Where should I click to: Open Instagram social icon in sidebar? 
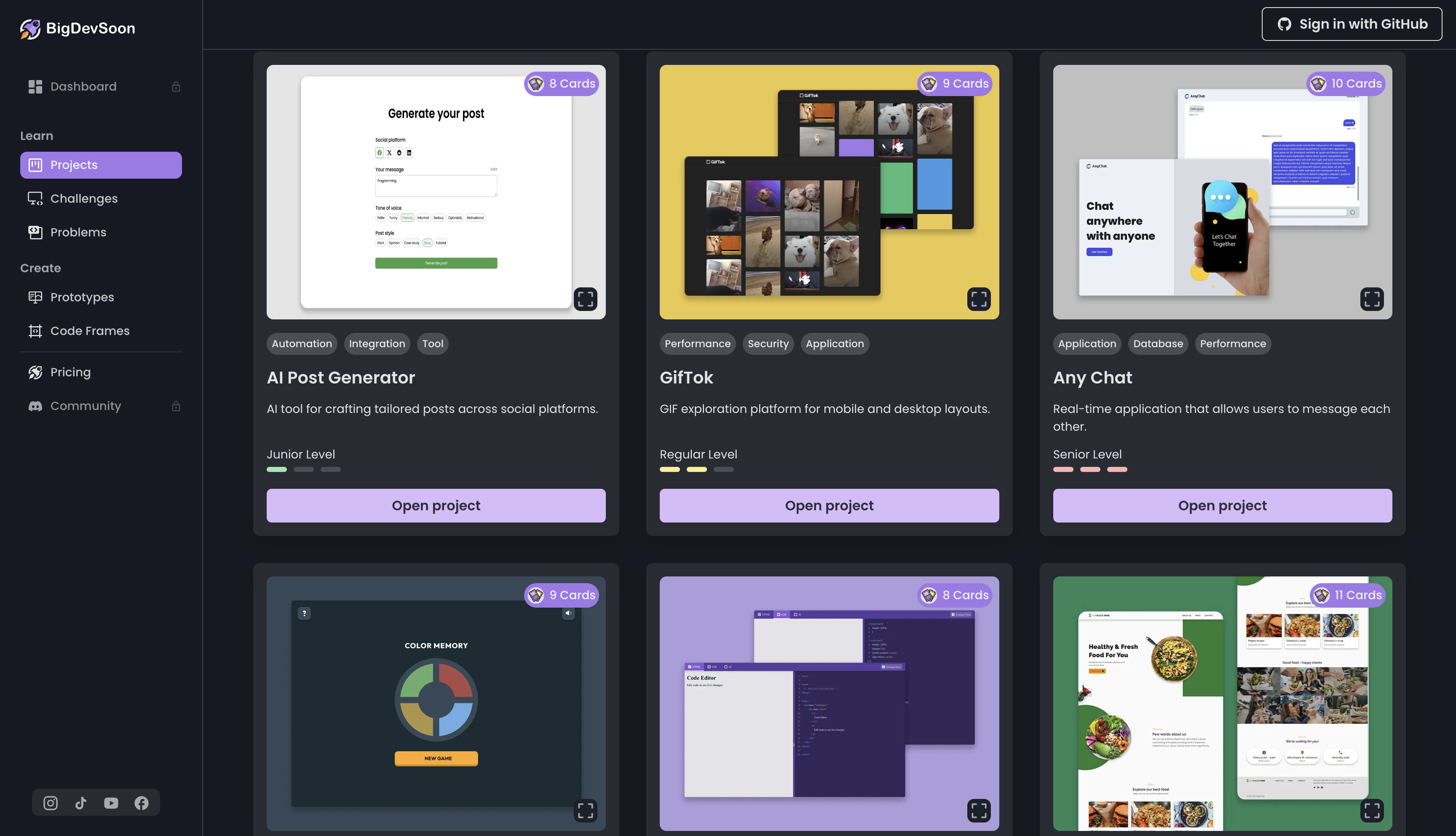pyautogui.click(x=51, y=803)
